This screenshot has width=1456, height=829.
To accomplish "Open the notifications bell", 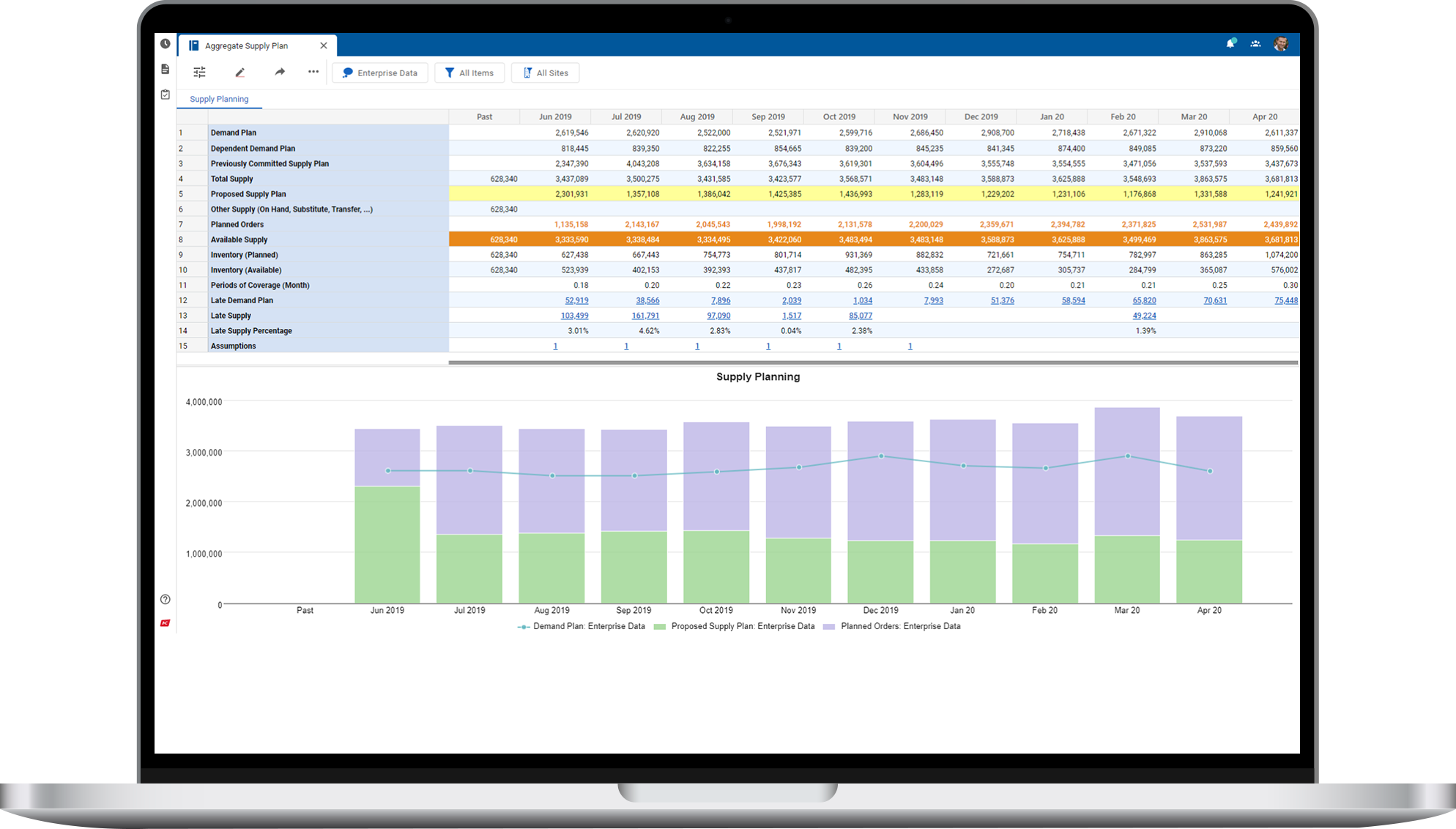I will tap(1230, 43).
